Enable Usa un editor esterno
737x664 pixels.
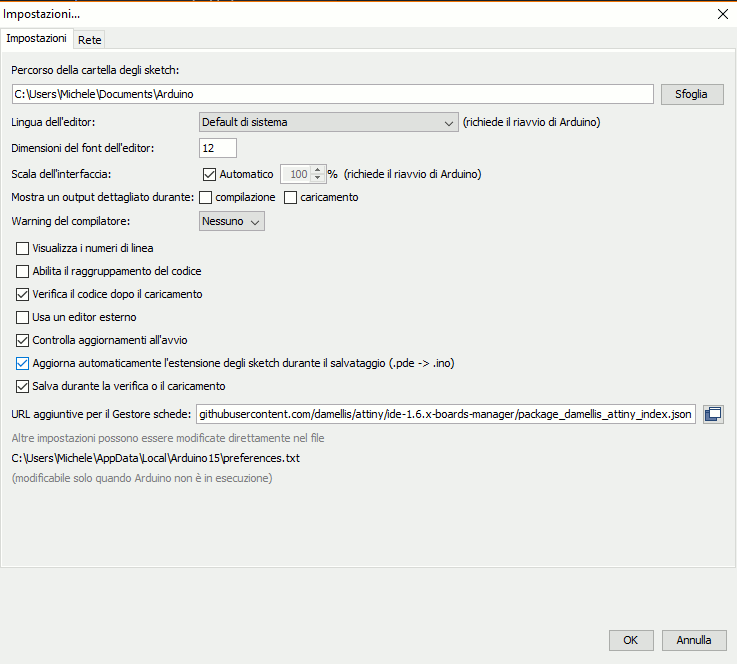[x=23, y=317]
